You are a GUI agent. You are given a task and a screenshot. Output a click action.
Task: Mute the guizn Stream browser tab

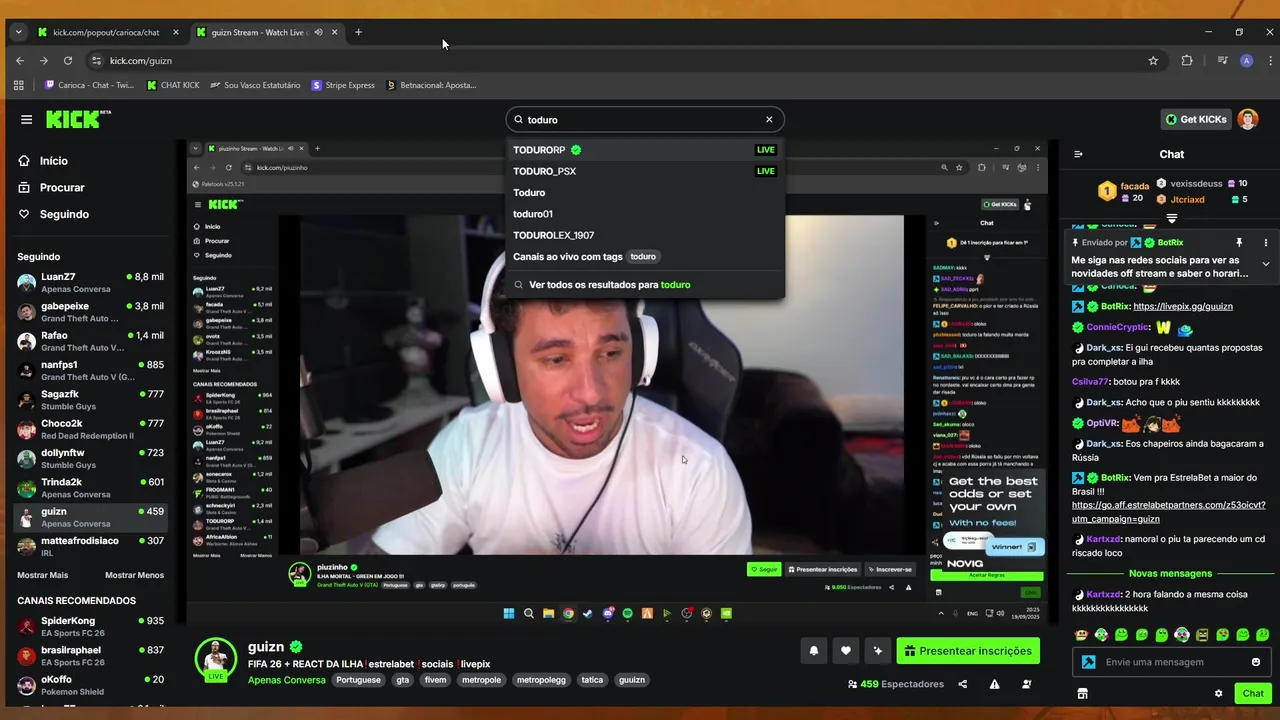tap(318, 32)
